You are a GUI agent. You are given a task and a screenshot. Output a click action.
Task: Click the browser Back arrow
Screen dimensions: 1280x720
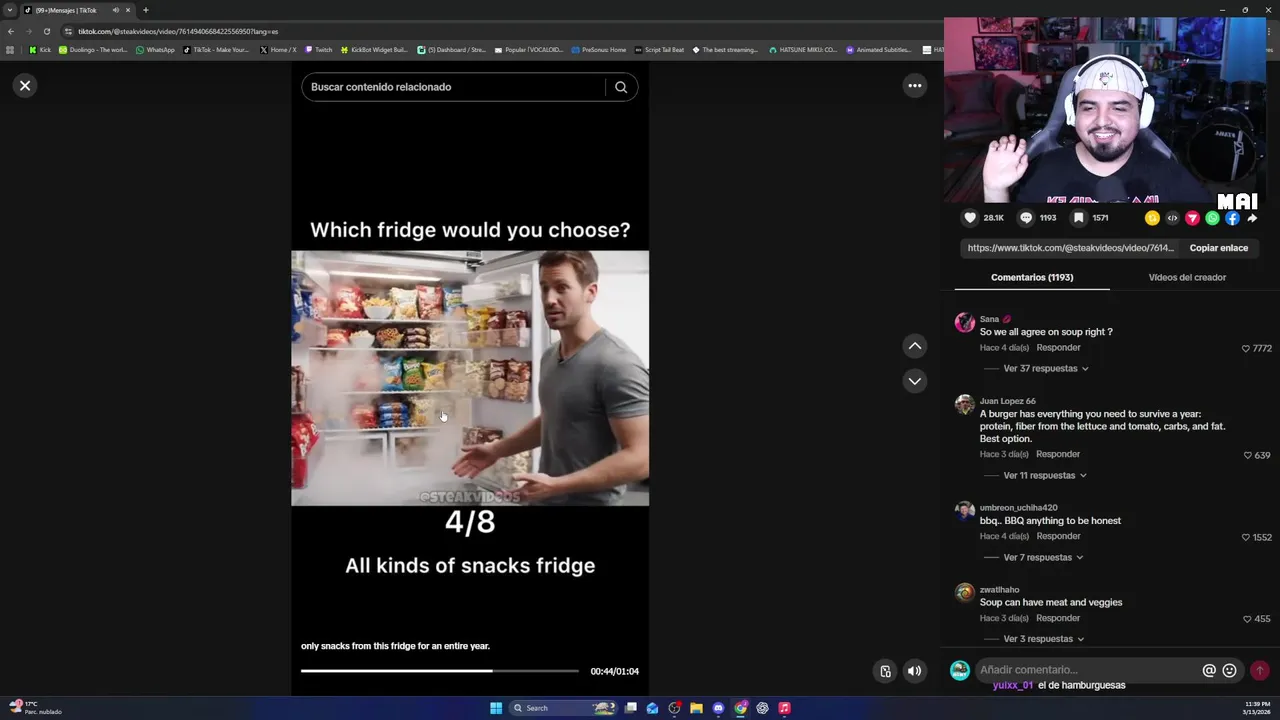click(11, 31)
